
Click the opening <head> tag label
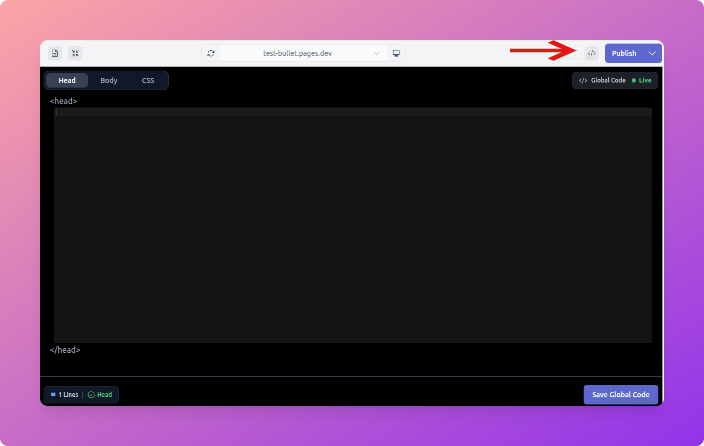point(64,101)
